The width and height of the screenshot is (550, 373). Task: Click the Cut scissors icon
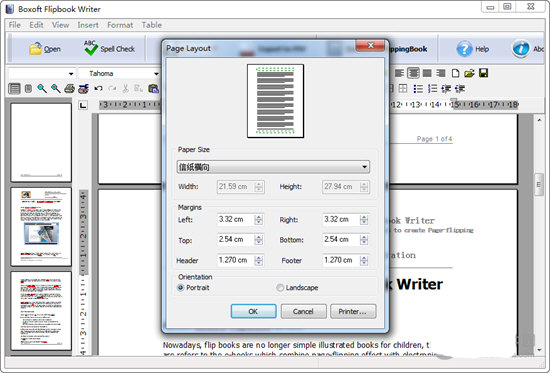point(125,88)
